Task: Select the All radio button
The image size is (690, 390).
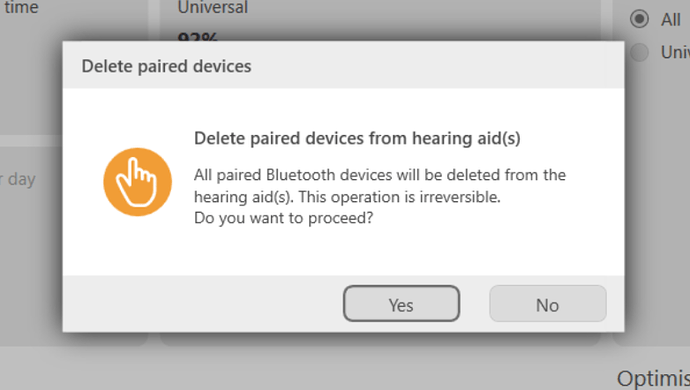Action: (x=639, y=19)
